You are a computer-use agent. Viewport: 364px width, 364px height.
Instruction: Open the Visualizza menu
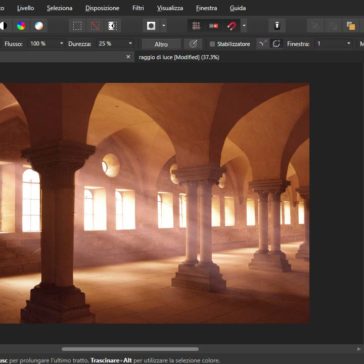coord(170,8)
